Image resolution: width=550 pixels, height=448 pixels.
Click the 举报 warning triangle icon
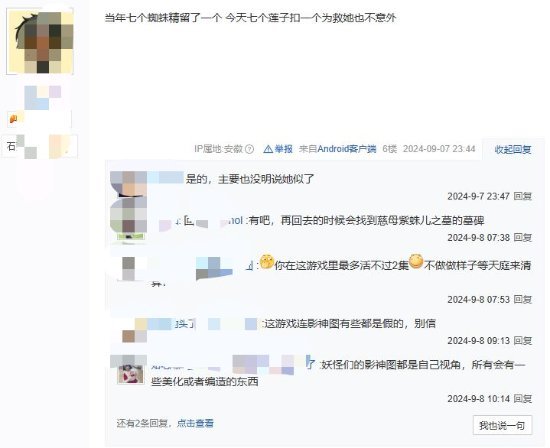(268, 149)
